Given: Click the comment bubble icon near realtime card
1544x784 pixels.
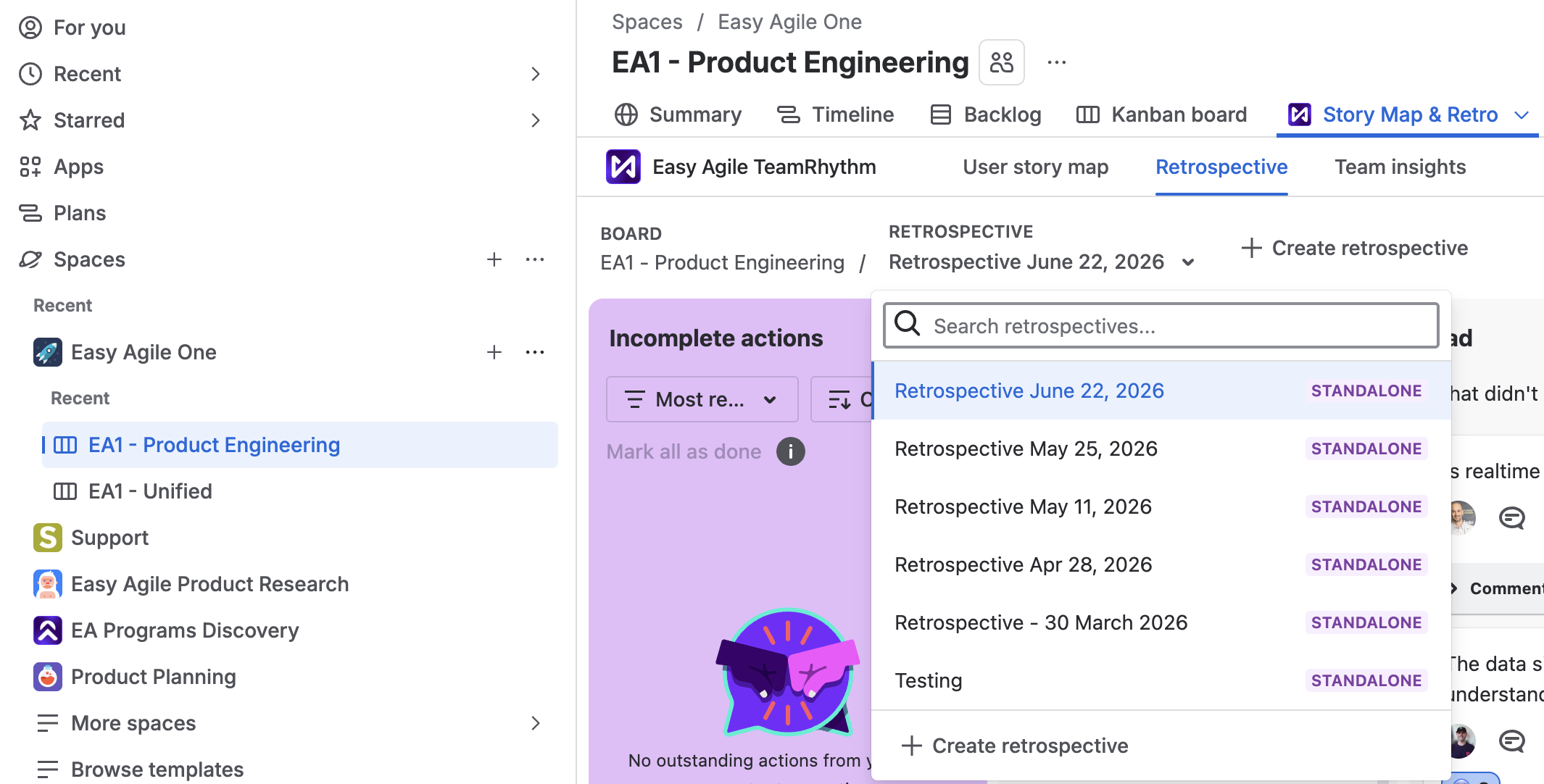Looking at the screenshot, I should [1511, 517].
